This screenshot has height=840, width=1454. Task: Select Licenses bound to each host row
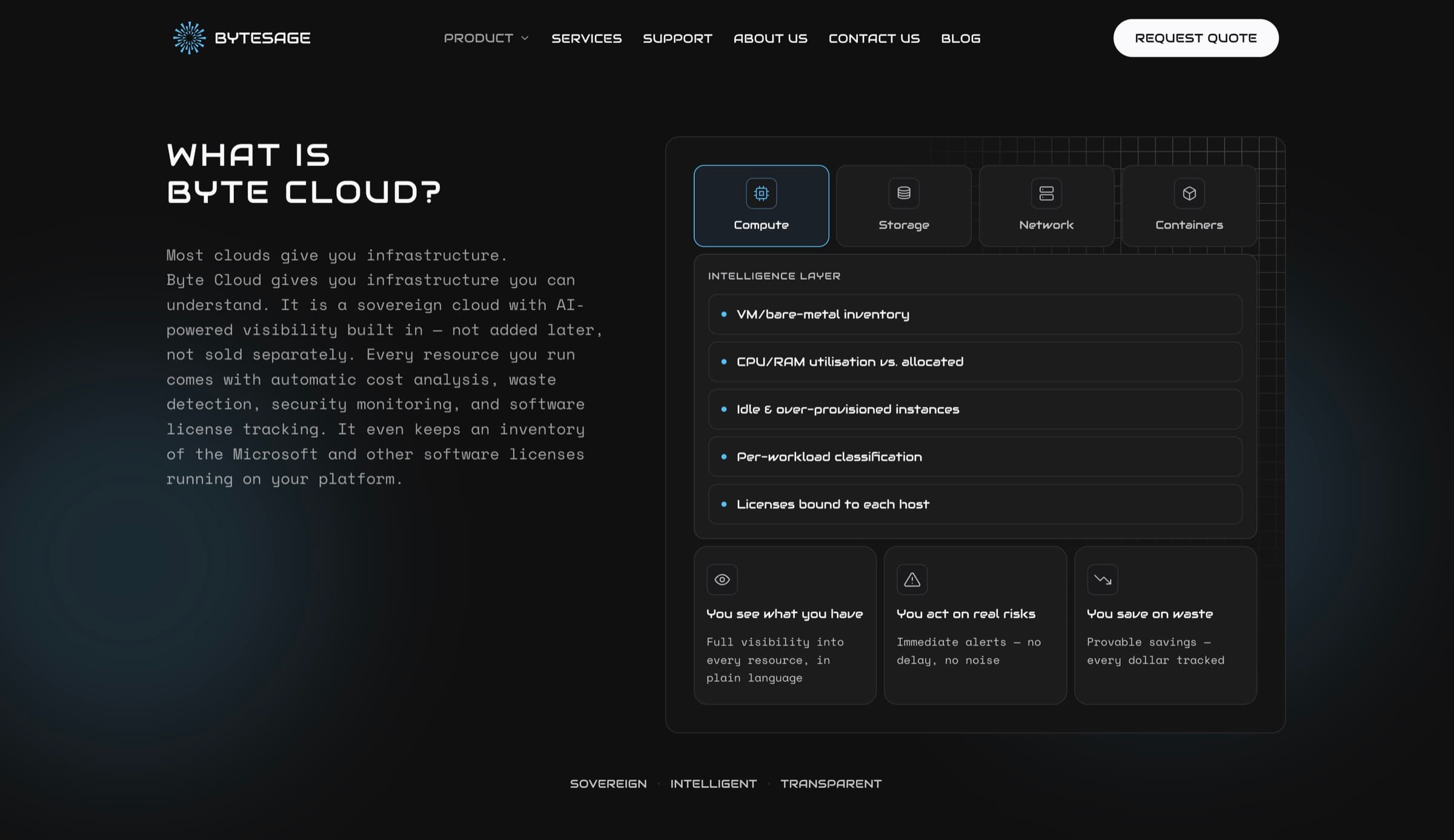click(x=975, y=504)
